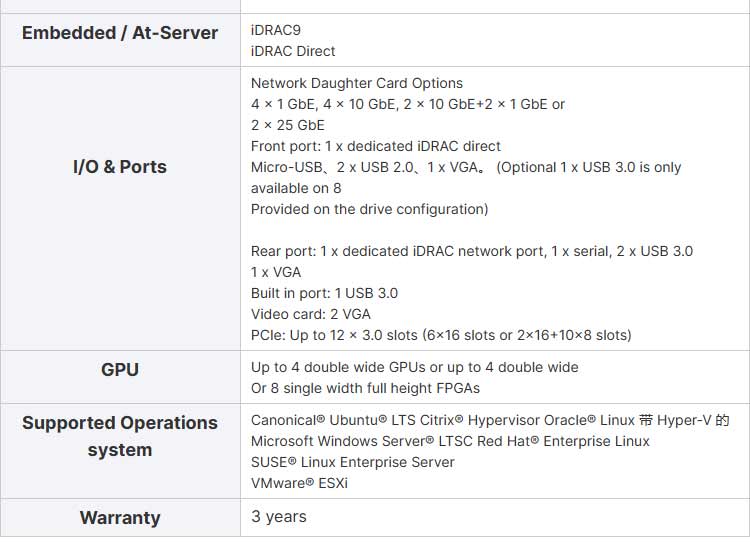Click the Supported Operations system header
The height and width of the screenshot is (543, 750).
[x=119, y=436]
